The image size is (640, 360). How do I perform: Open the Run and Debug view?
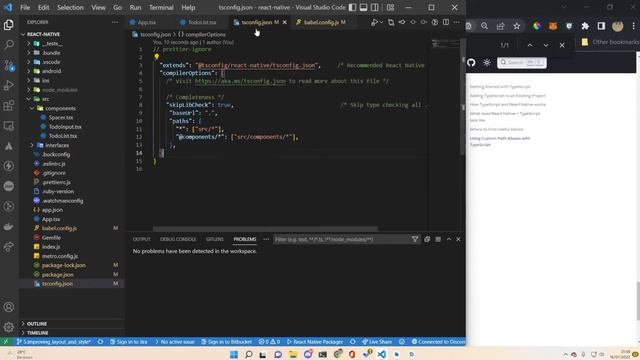(9, 85)
